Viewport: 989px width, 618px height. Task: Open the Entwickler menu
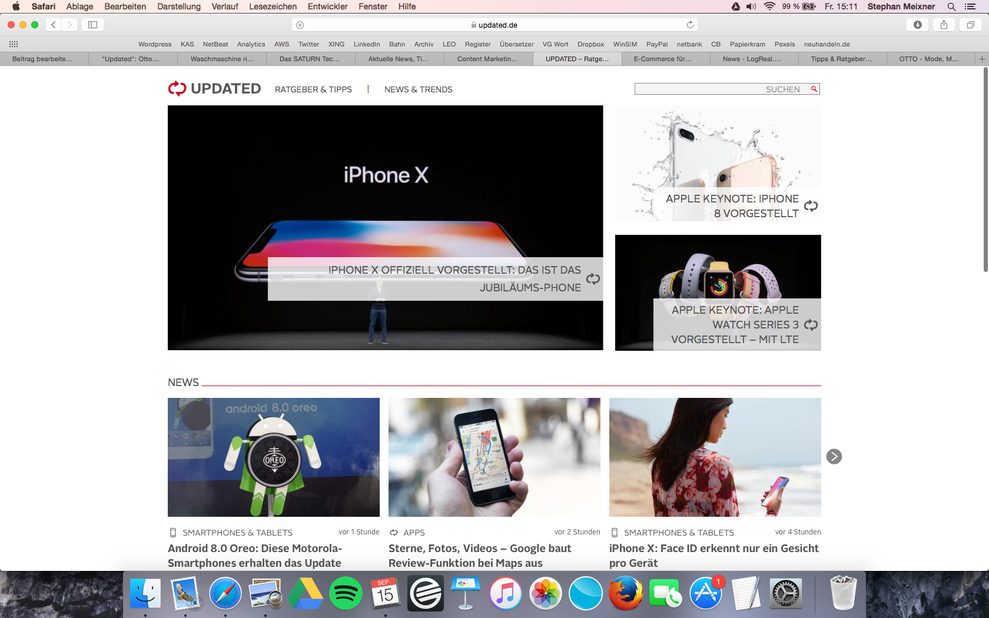(327, 6)
